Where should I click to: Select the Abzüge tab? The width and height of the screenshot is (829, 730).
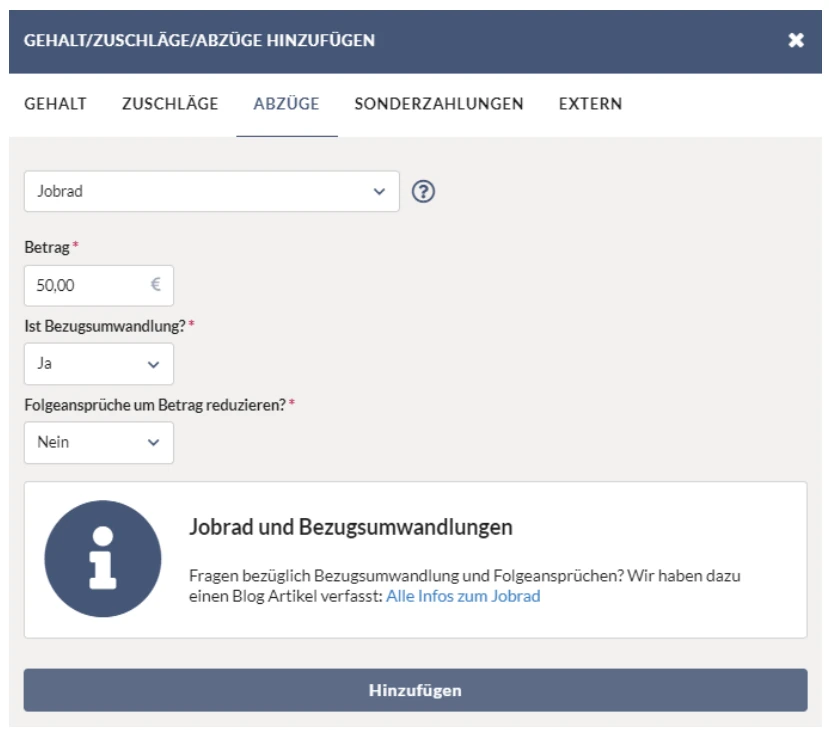[x=287, y=104]
